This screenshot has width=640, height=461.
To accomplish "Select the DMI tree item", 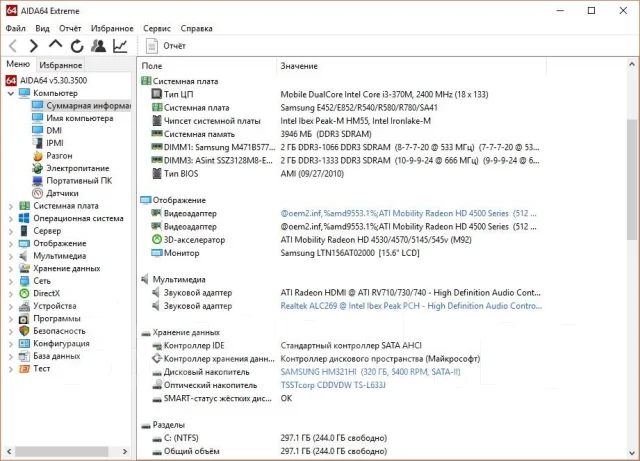I will point(54,130).
